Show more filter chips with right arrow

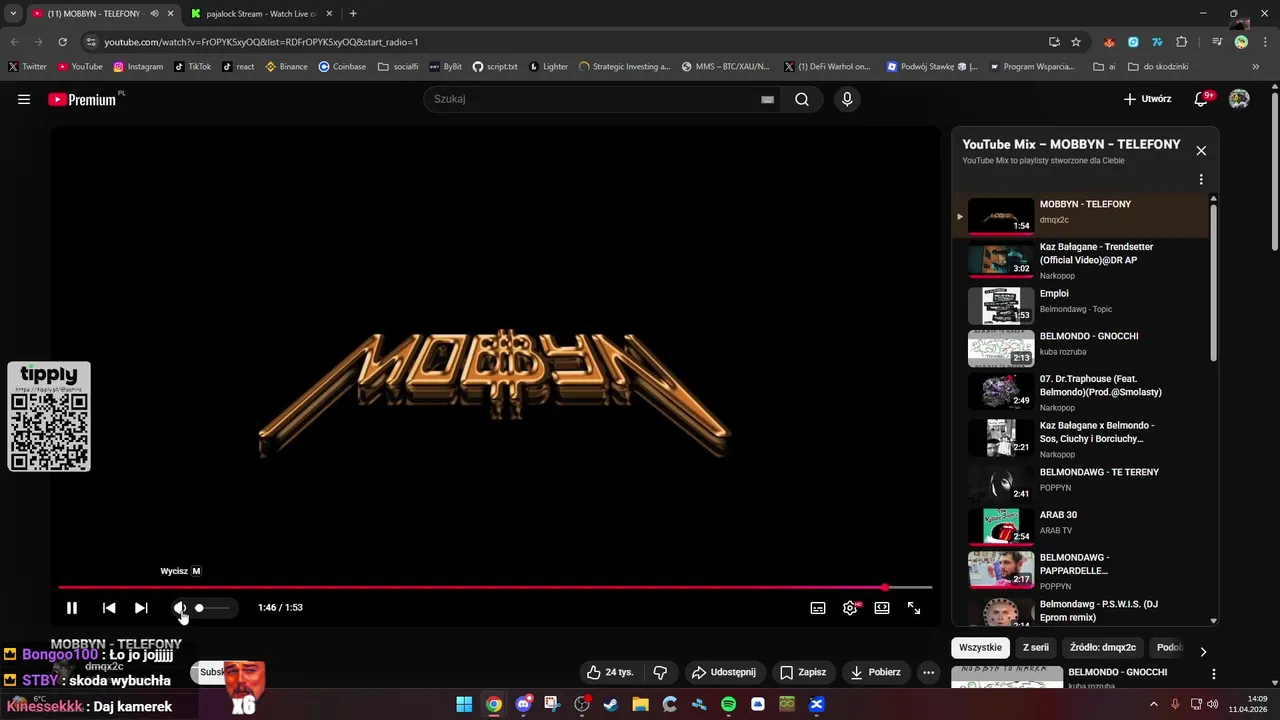pos(1203,651)
